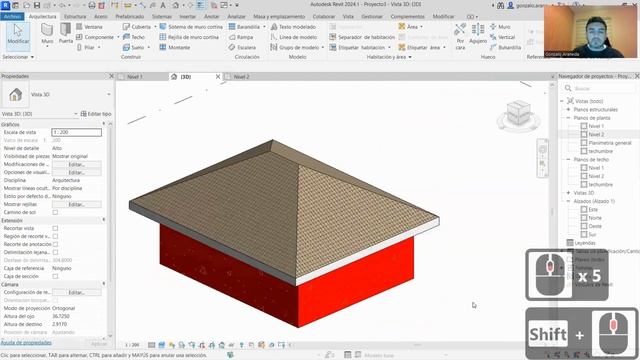Click the Print icon in quick access toolbar
The image size is (640, 360).
[x=92, y=5]
